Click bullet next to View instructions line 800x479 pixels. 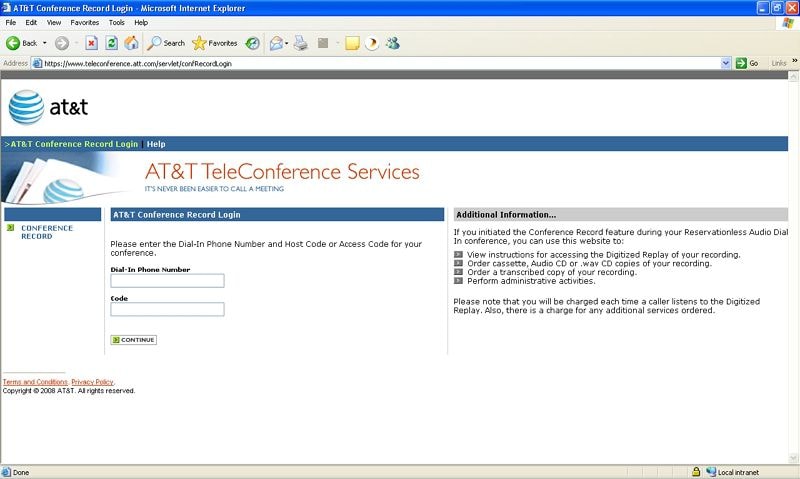[458, 254]
